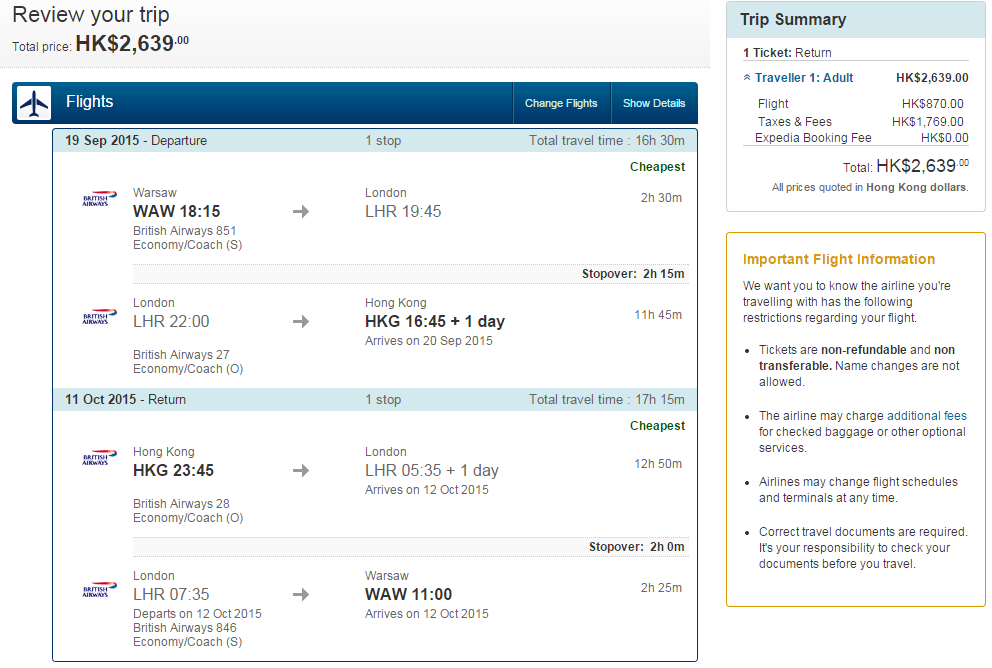Click the arrow between WAW 18:15 and LHR 19:45
Screen dimensions: 992x668
point(301,211)
